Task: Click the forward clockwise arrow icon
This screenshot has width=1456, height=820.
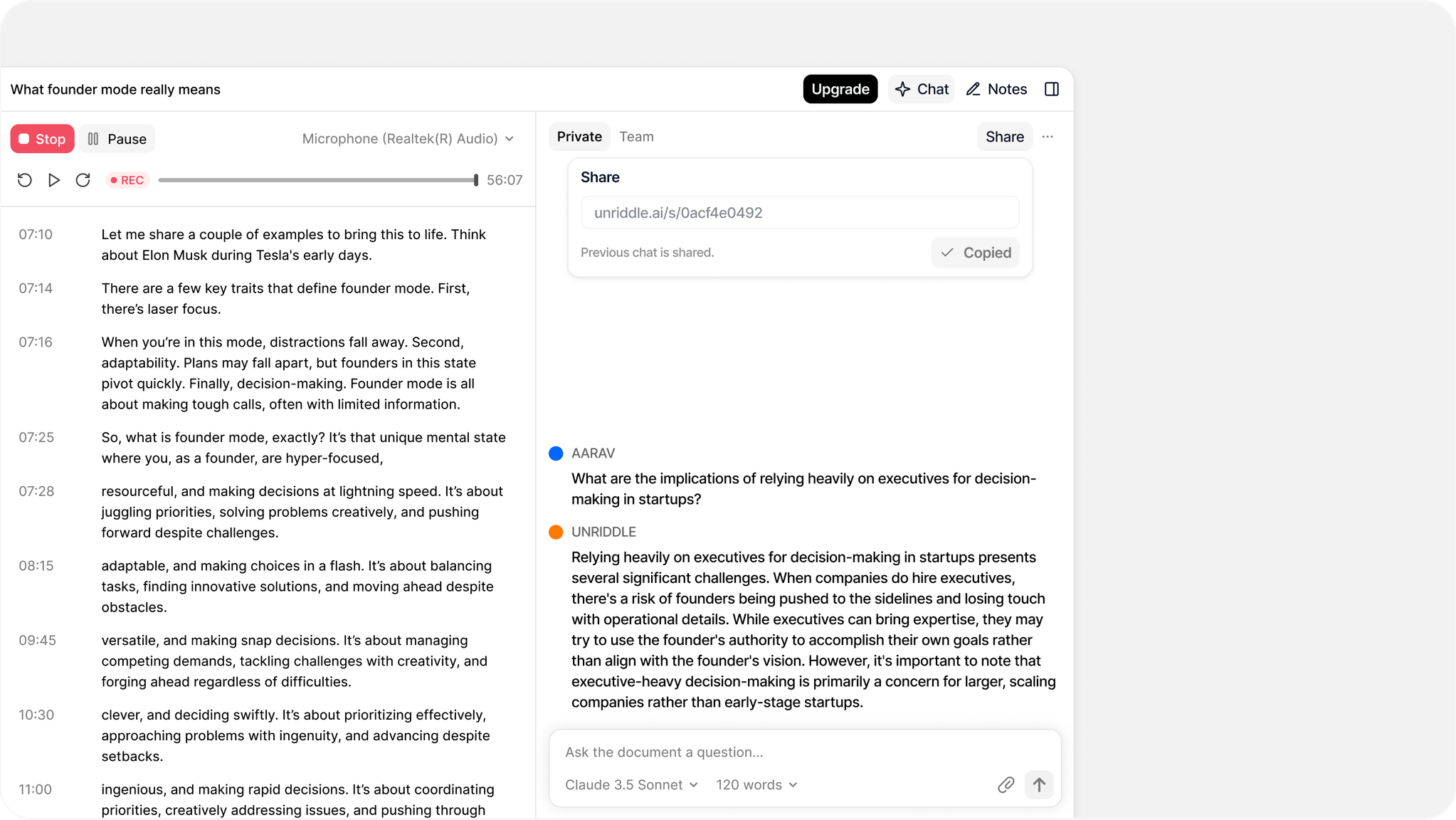Action: pyautogui.click(x=83, y=180)
